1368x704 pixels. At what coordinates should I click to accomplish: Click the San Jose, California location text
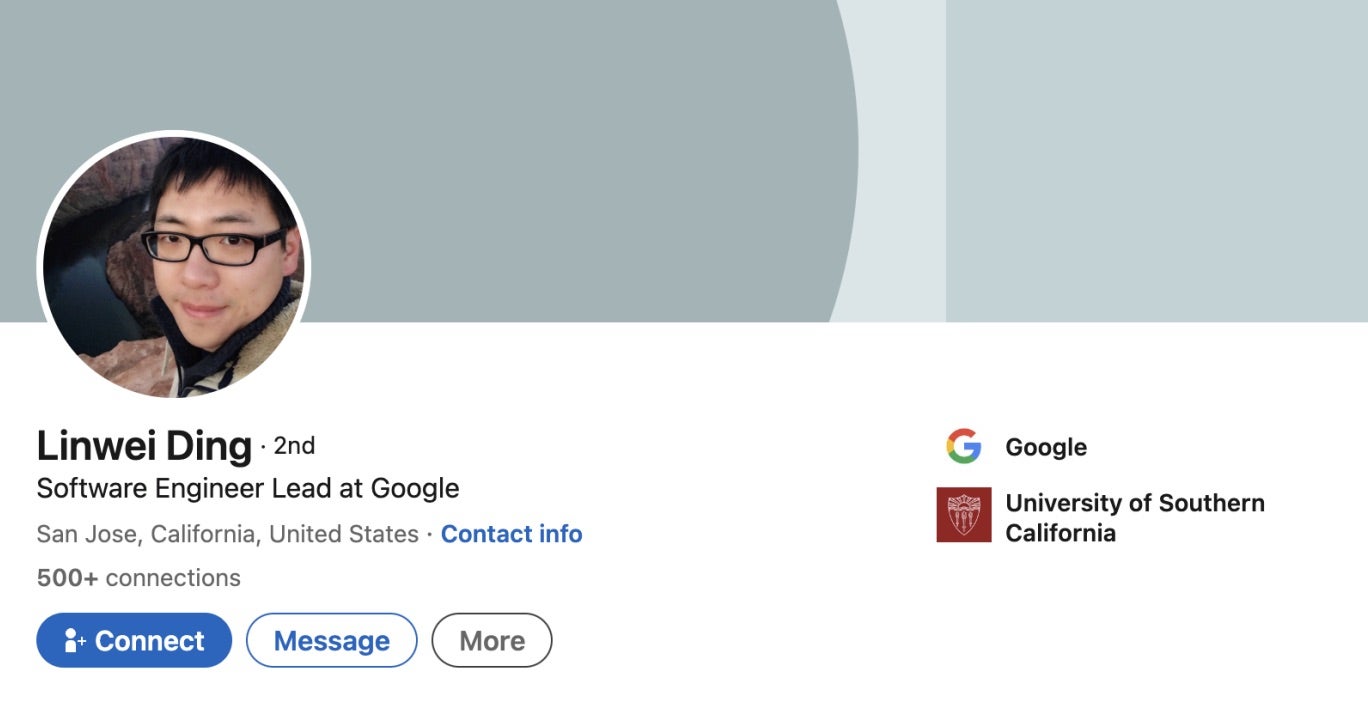[x=227, y=534]
